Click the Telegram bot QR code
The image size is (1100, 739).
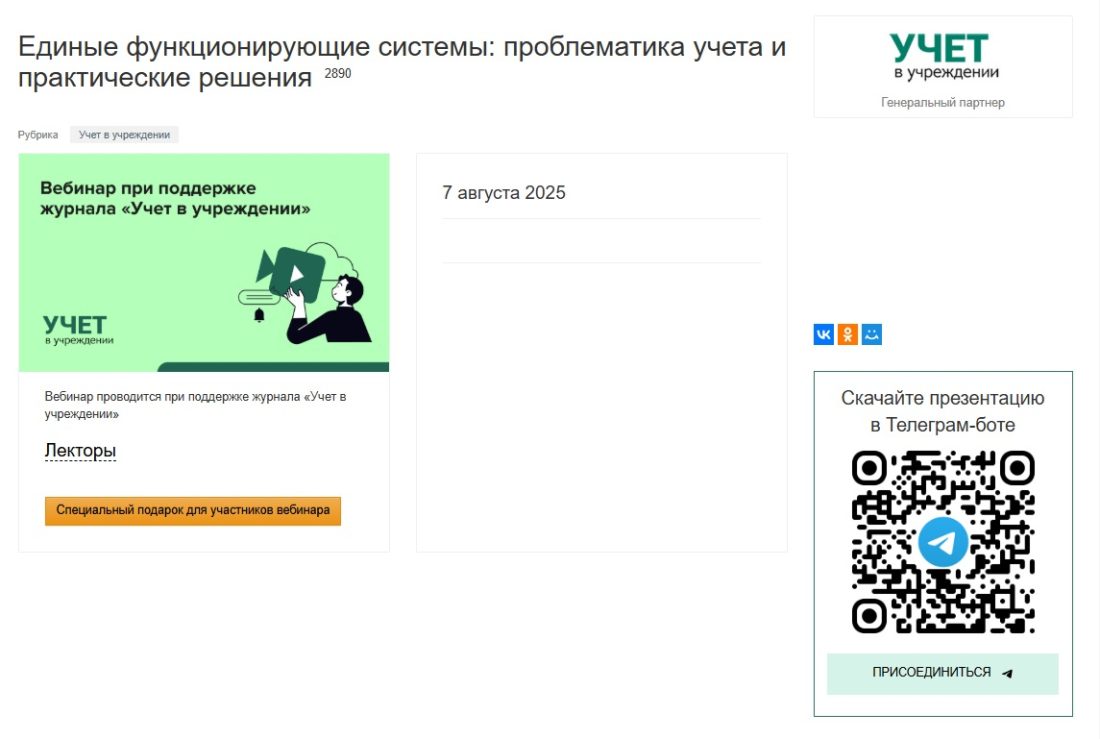tap(943, 542)
